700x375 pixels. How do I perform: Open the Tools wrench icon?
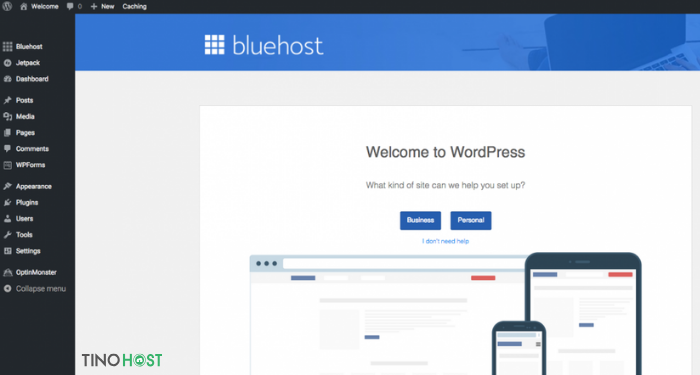click(8, 235)
